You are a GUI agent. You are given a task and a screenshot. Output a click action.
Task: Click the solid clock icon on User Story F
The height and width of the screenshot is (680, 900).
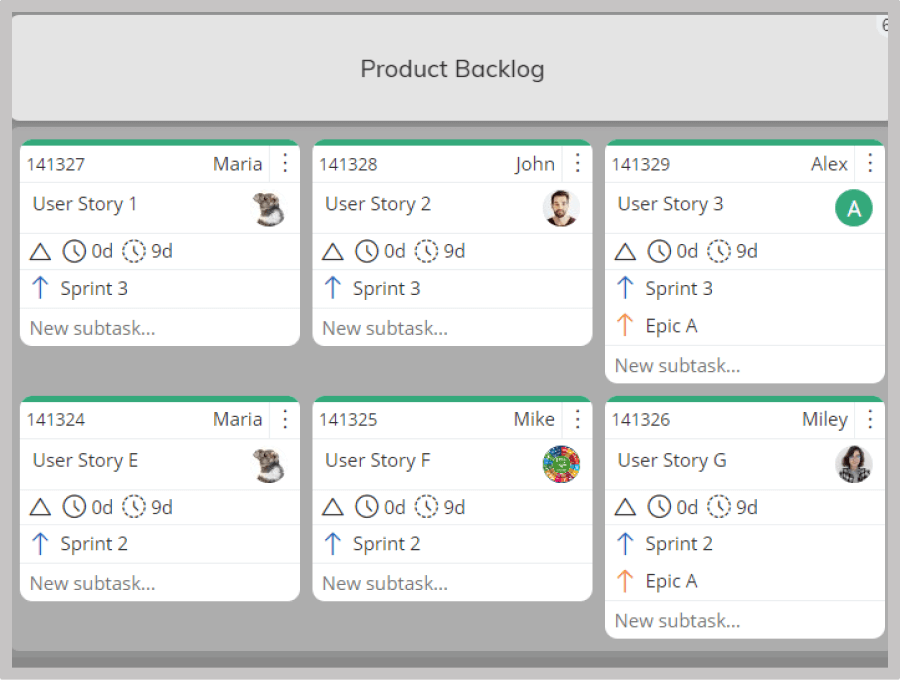[367, 507]
